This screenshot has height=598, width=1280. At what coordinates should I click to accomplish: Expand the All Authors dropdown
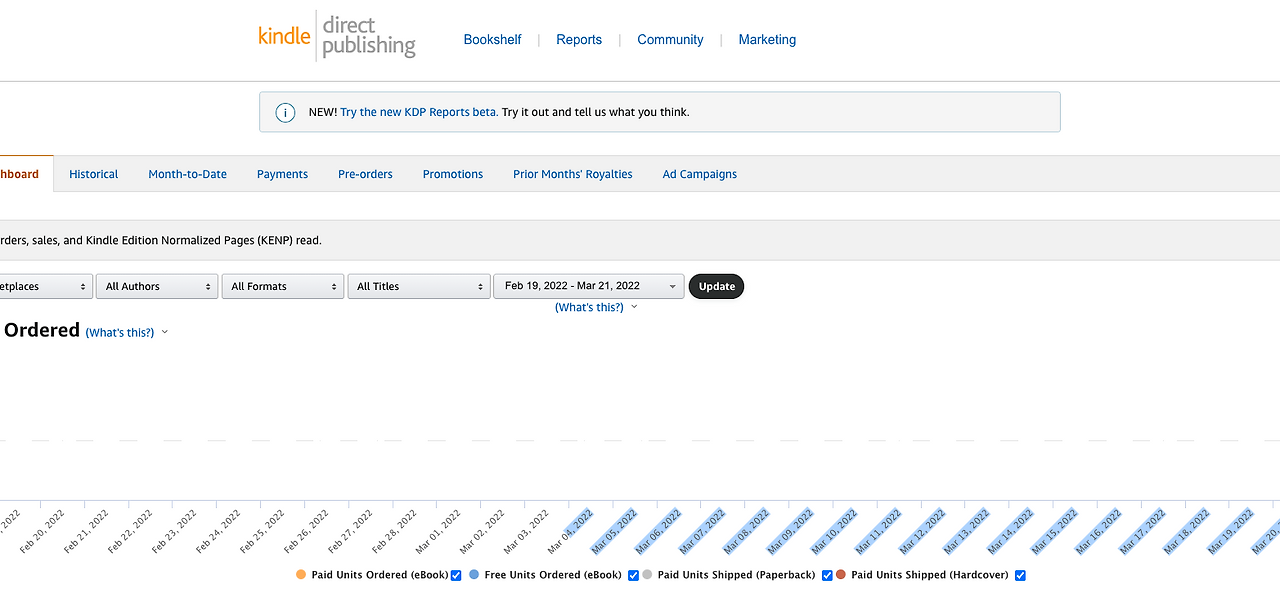tap(157, 286)
